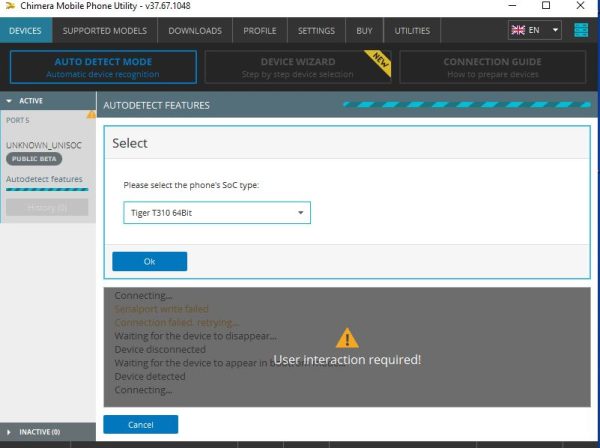Click the Autodetect features sidebar progress bar
The height and width of the screenshot is (448, 600).
click(47, 189)
